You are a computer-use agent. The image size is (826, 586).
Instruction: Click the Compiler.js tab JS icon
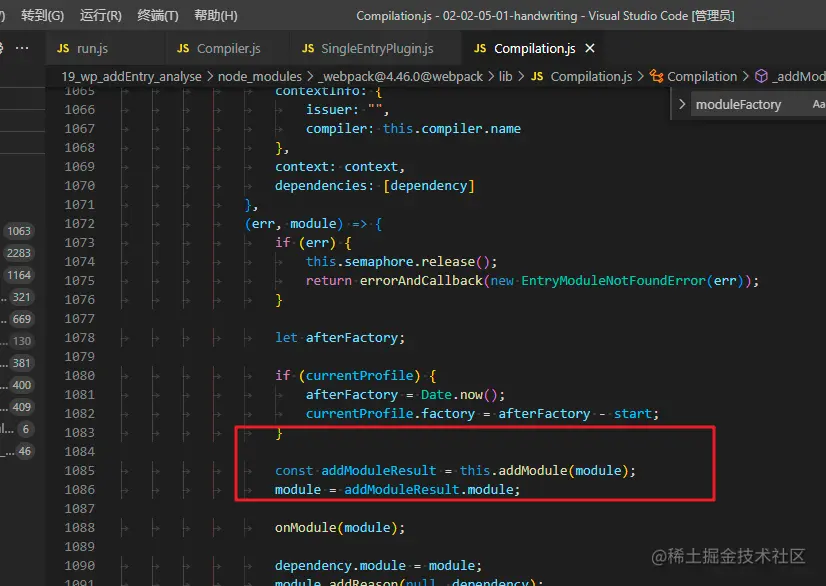tap(183, 48)
